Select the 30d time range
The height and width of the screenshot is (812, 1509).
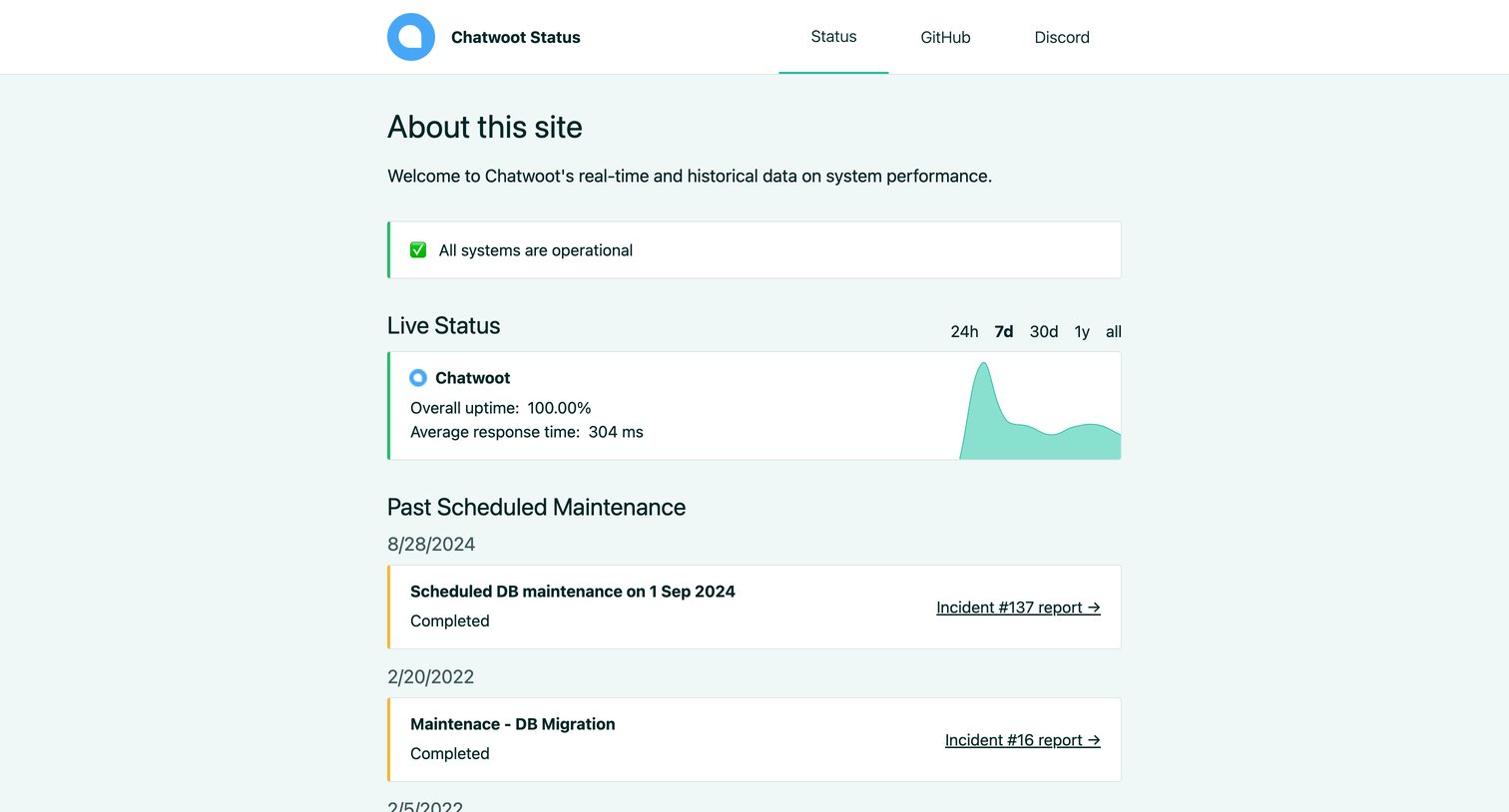click(1044, 332)
